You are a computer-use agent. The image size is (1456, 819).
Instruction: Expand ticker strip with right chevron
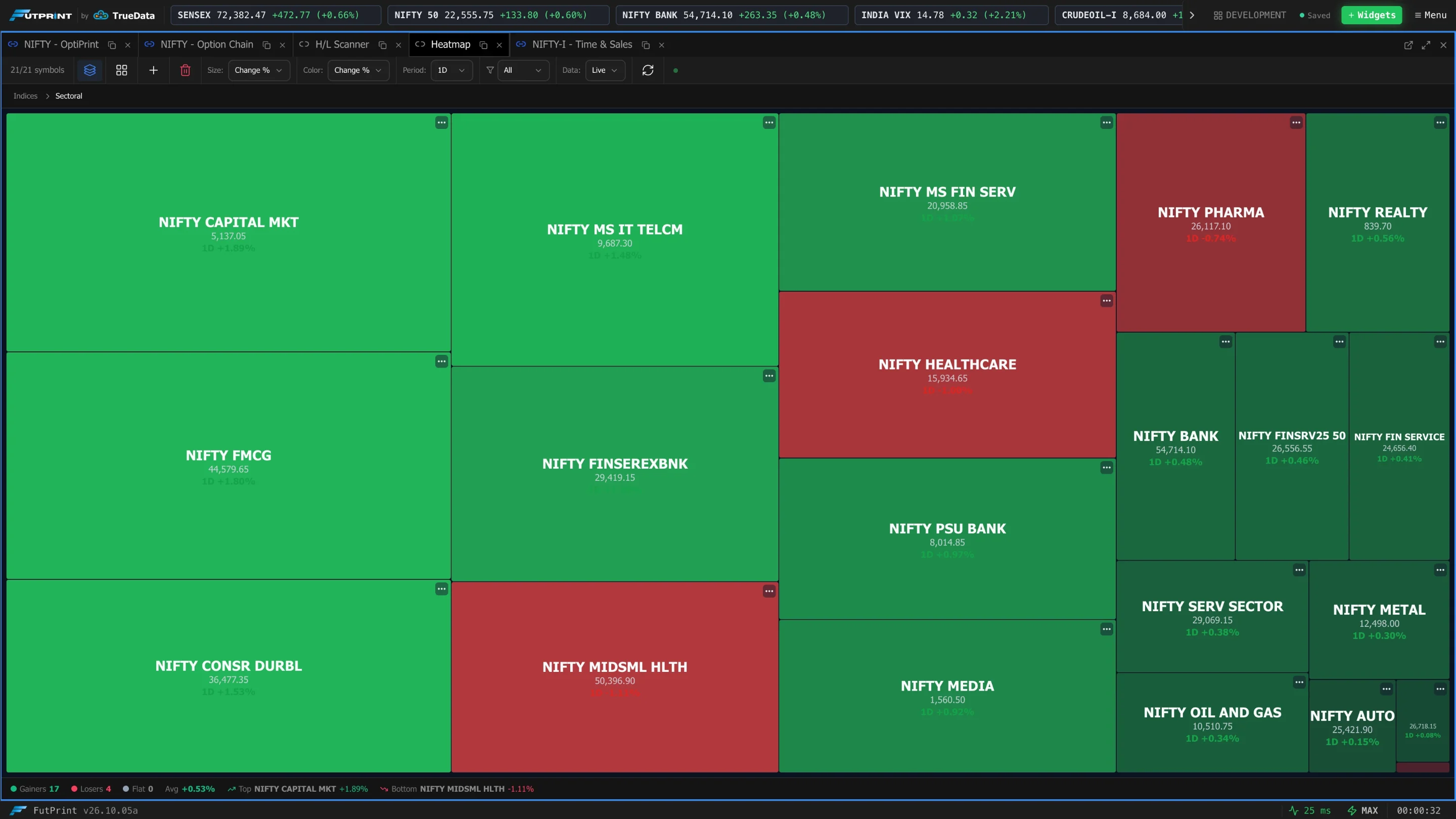click(x=1192, y=15)
